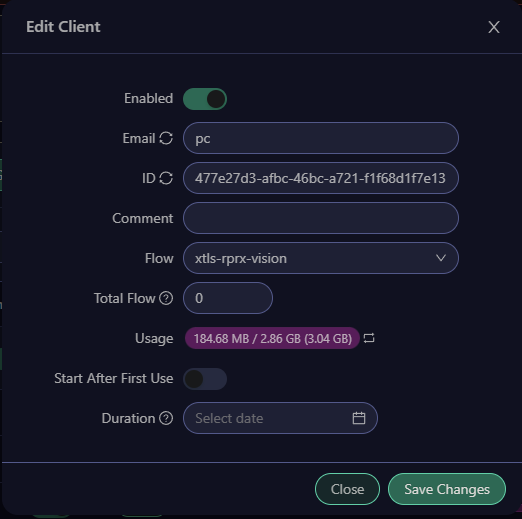Show the Total Flow help tooltip icon
This screenshot has width=522, height=519.
[166, 298]
